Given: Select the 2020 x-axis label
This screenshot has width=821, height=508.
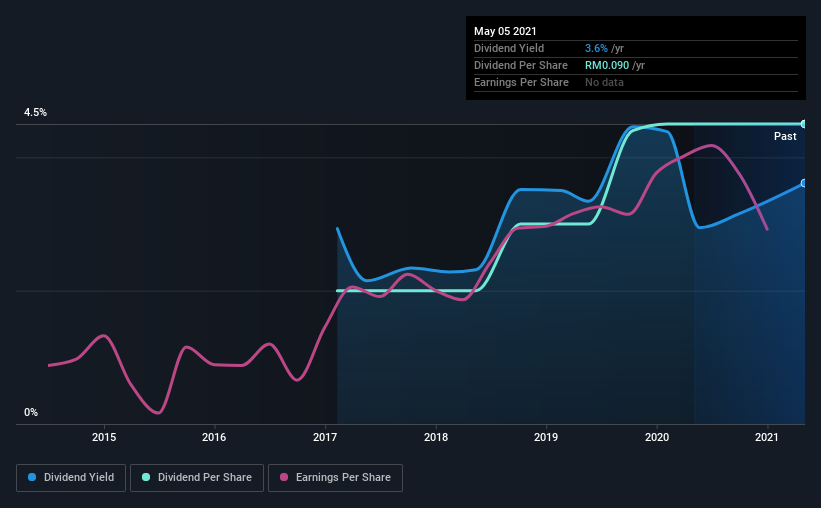Looking at the screenshot, I should tap(657, 437).
